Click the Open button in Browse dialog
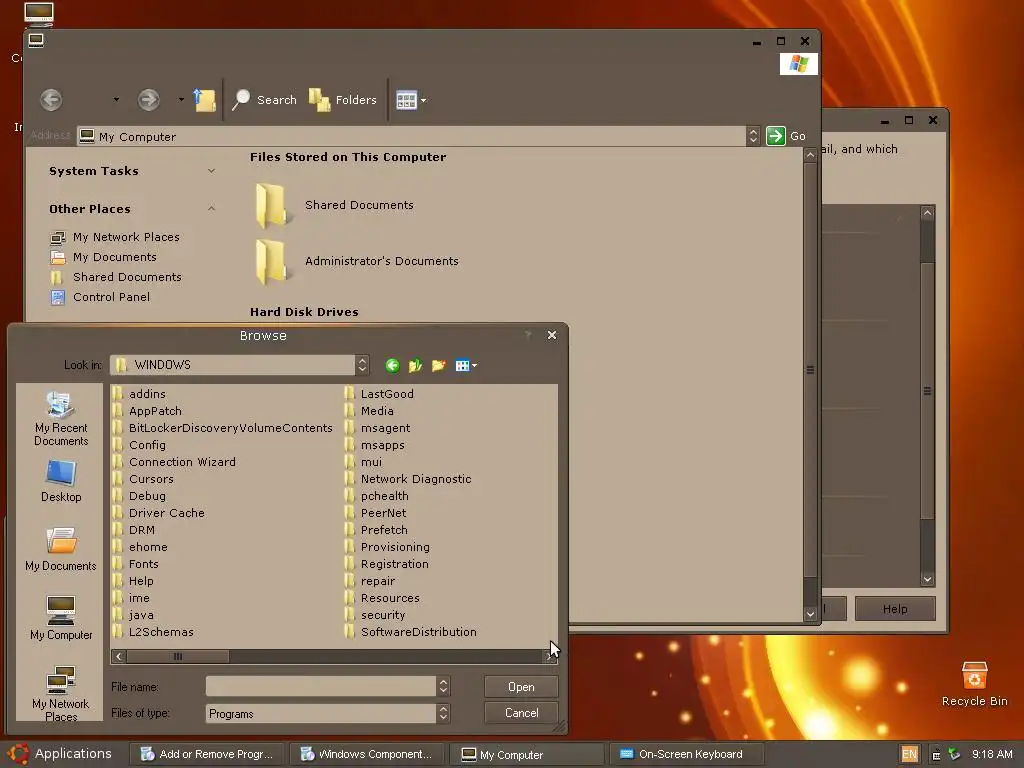Viewport: 1024px width, 768px height. coord(521,687)
